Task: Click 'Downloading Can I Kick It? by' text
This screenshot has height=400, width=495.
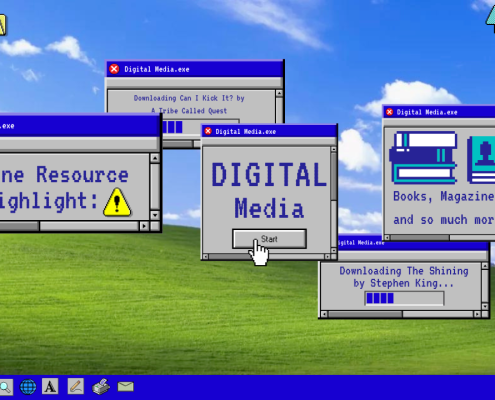Action: click(x=189, y=98)
